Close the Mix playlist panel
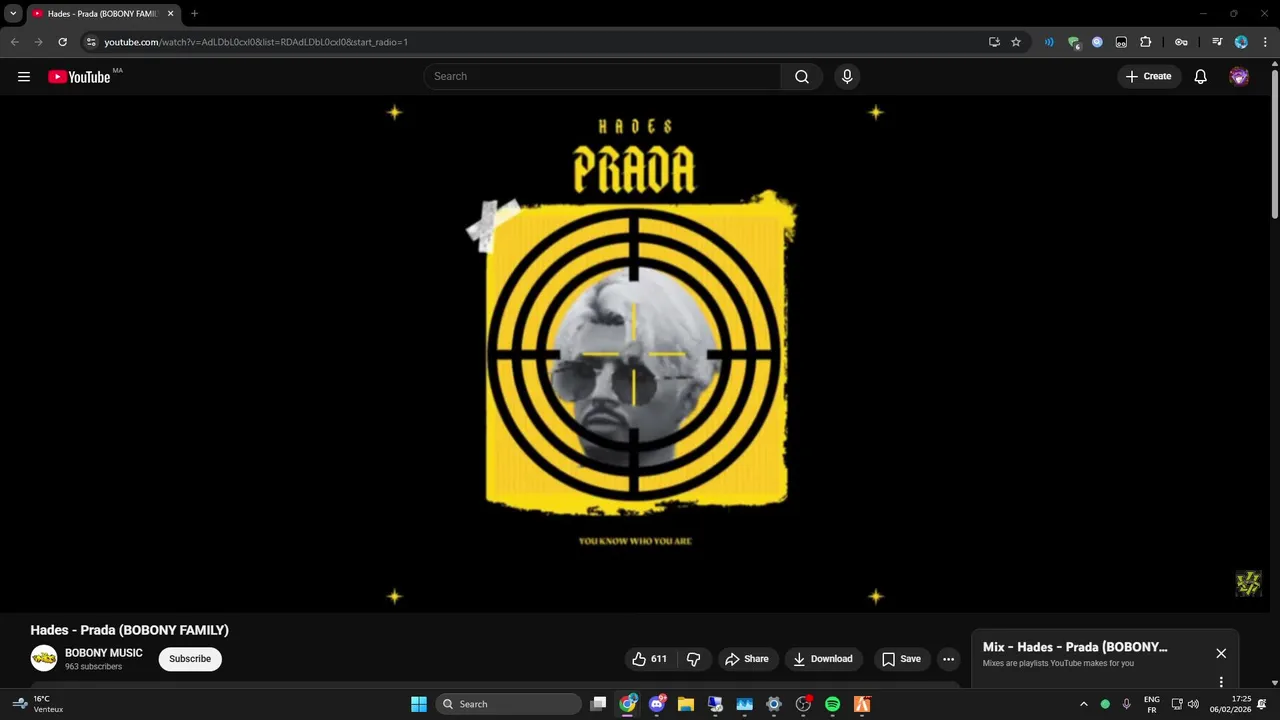This screenshot has height=720, width=1280. (1221, 653)
